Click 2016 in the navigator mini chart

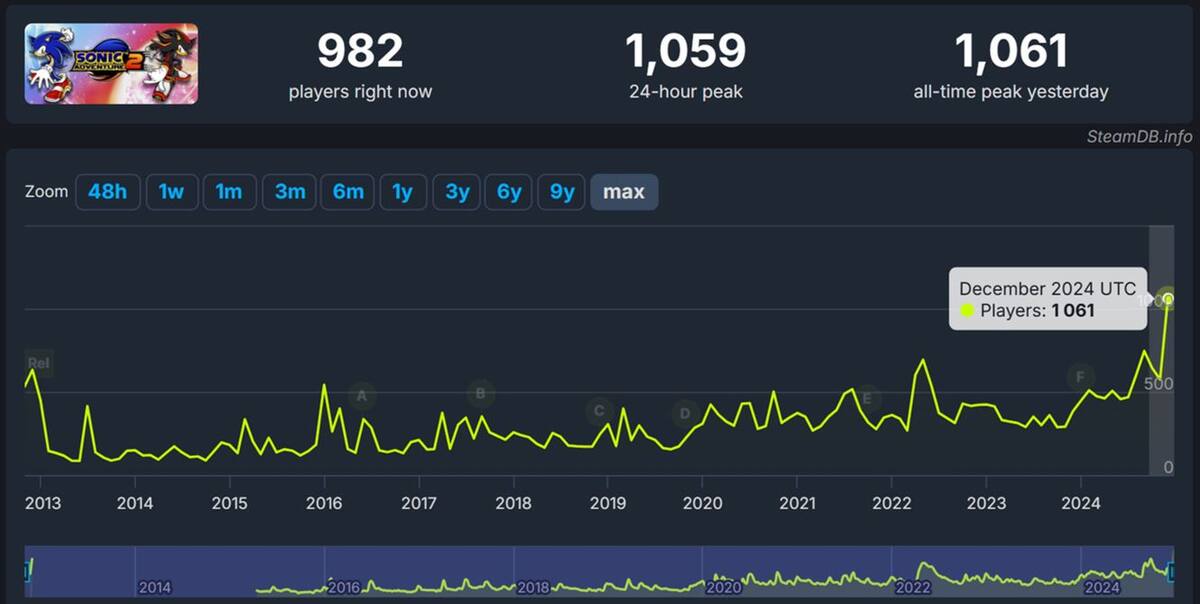tap(344, 588)
